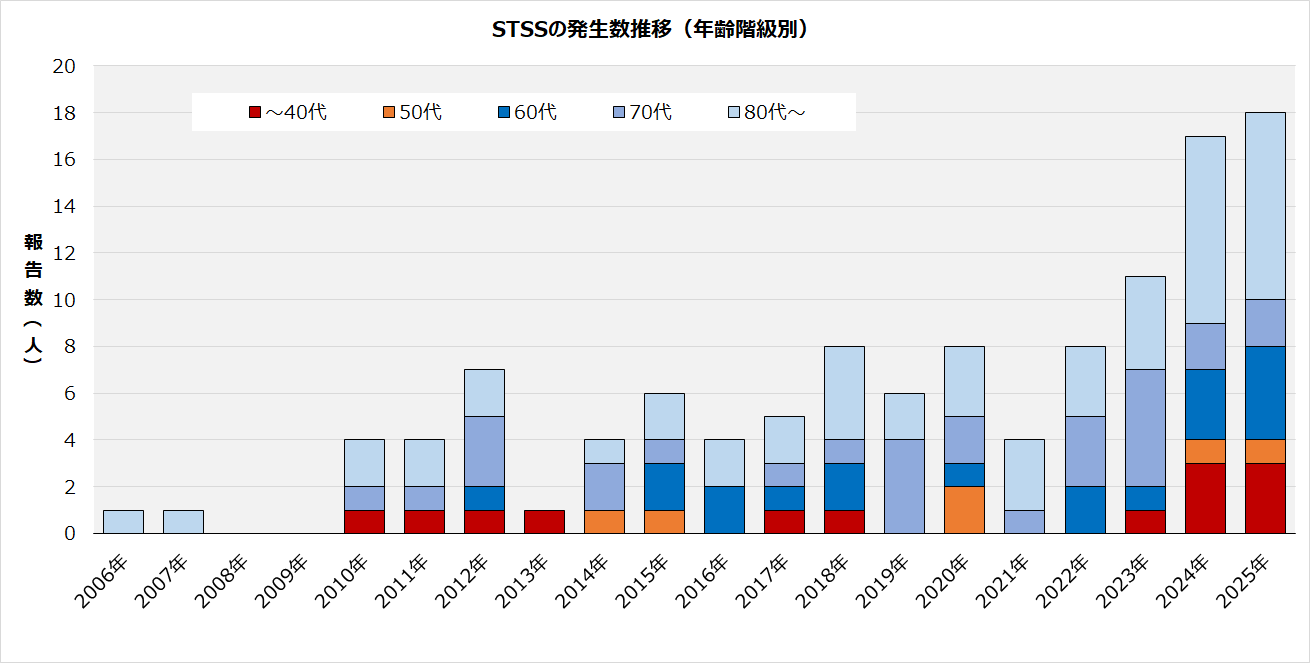The width and height of the screenshot is (1310, 663).
Task: Click the 70代 segment of the 2019年 bar
Action: click(905, 487)
